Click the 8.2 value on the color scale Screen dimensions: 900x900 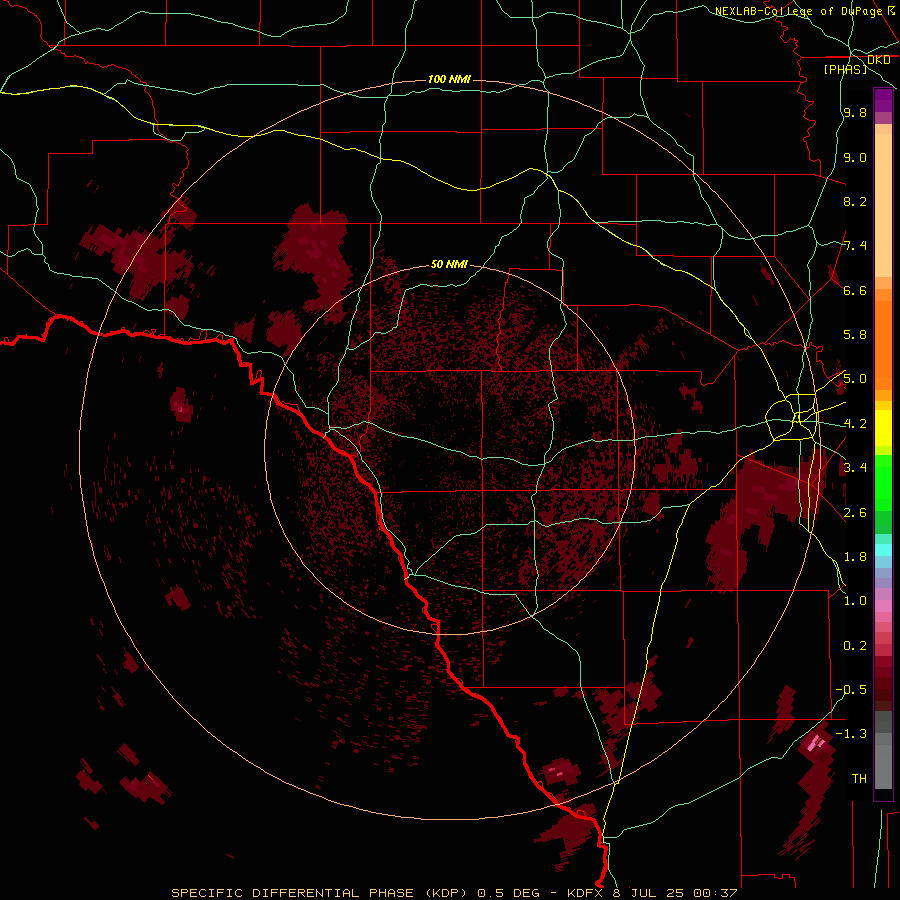855,201
